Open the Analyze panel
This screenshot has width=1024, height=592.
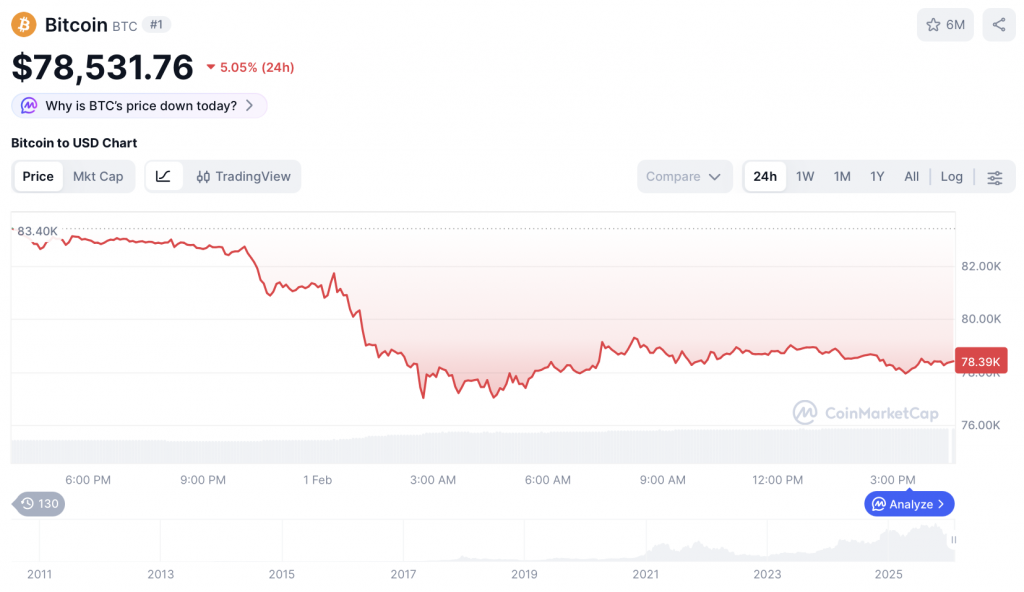pyautogui.click(x=908, y=504)
